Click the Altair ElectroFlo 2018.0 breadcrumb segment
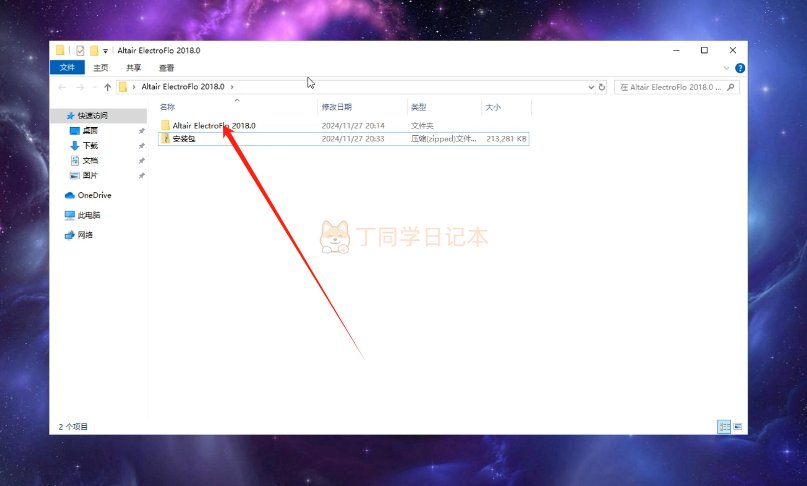 click(x=183, y=87)
